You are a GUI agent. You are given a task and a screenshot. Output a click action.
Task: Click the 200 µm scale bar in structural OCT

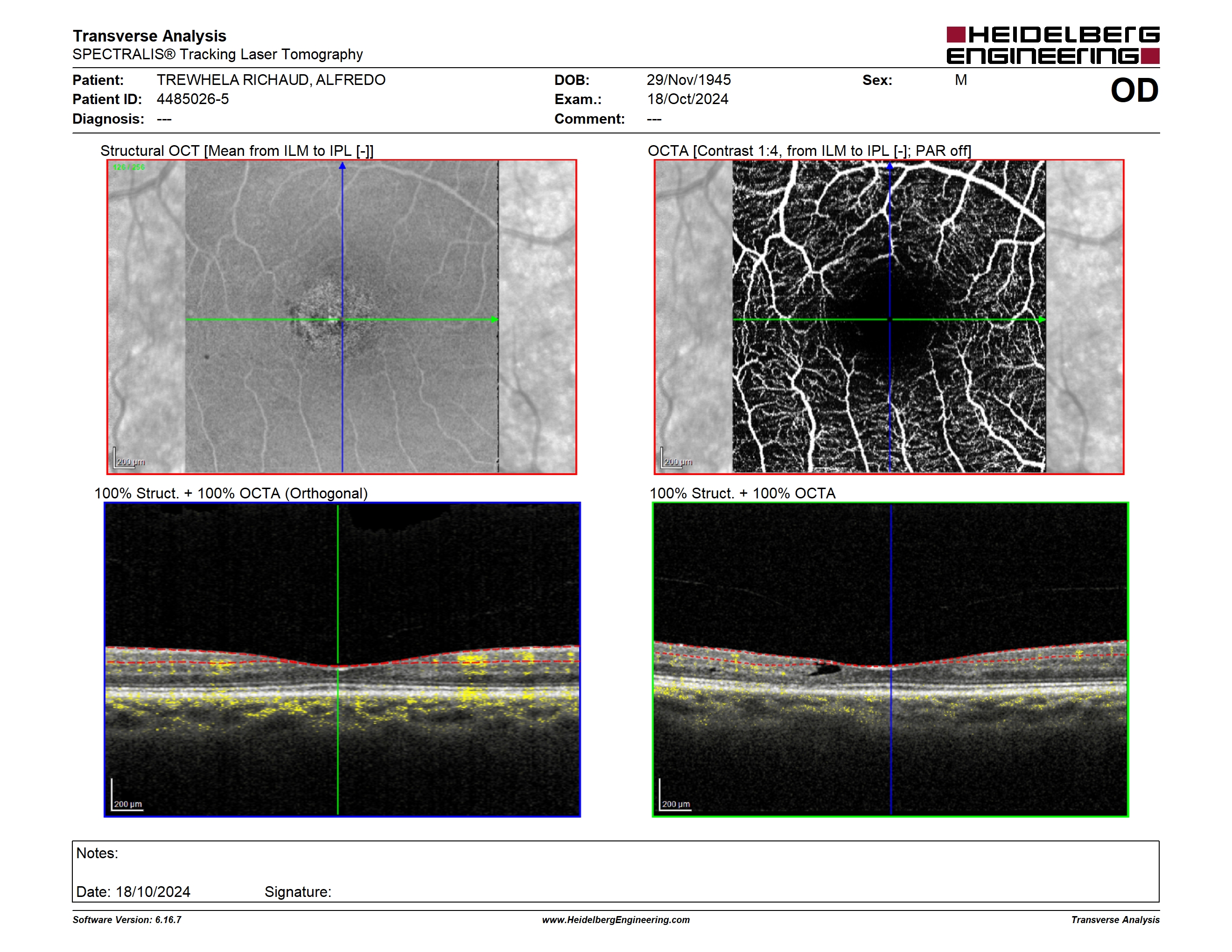tap(129, 459)
